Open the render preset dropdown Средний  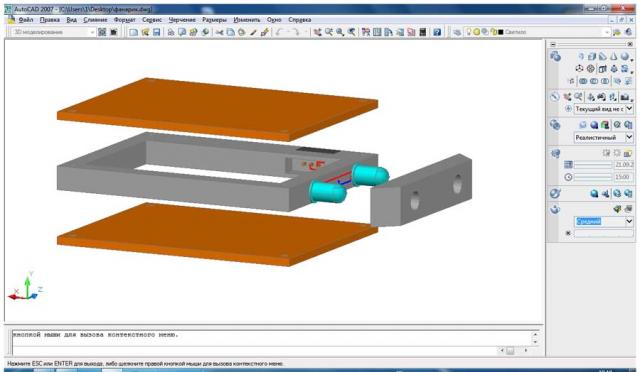[603, 221]
